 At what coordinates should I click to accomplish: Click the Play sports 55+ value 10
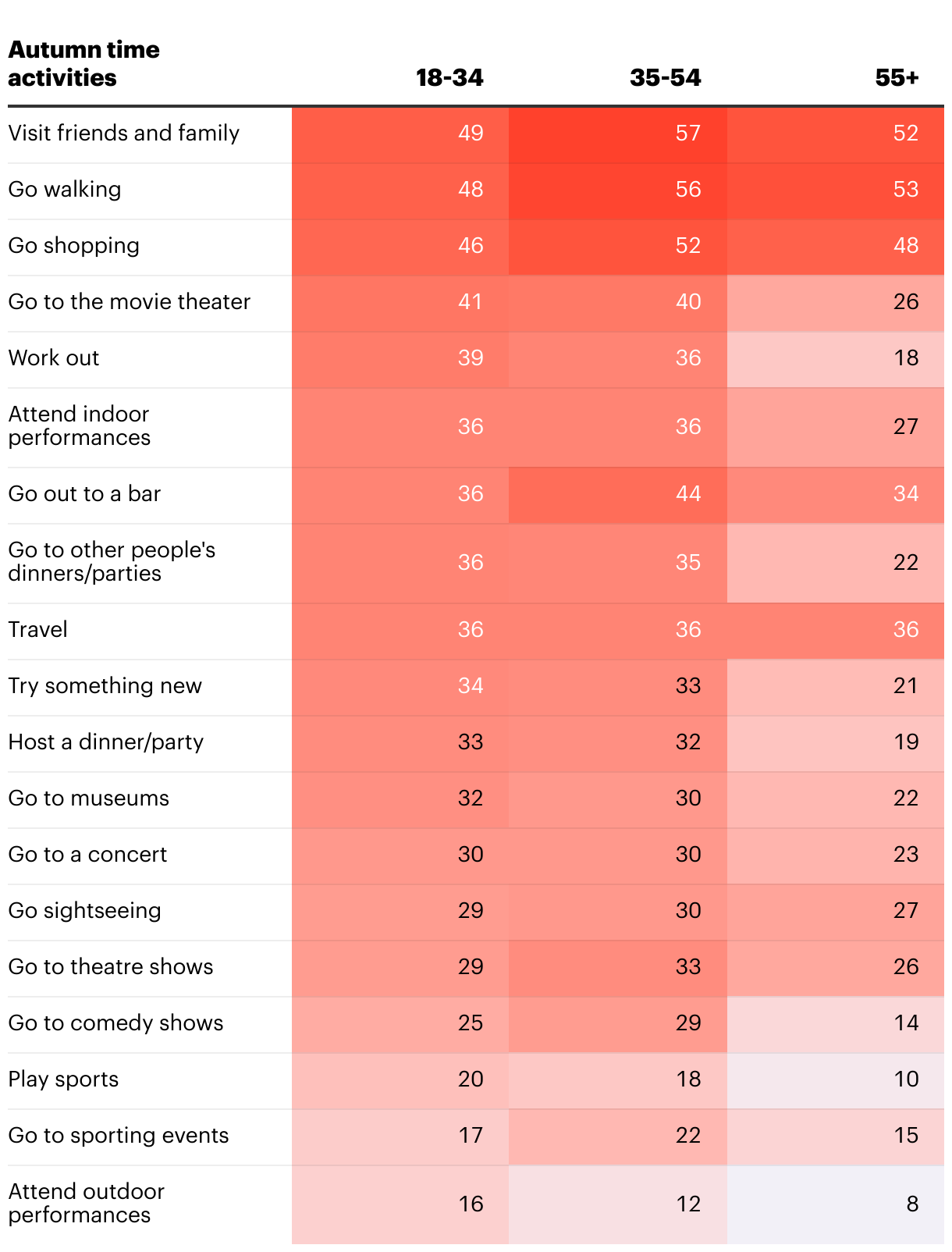click(x=906, y=1079)
